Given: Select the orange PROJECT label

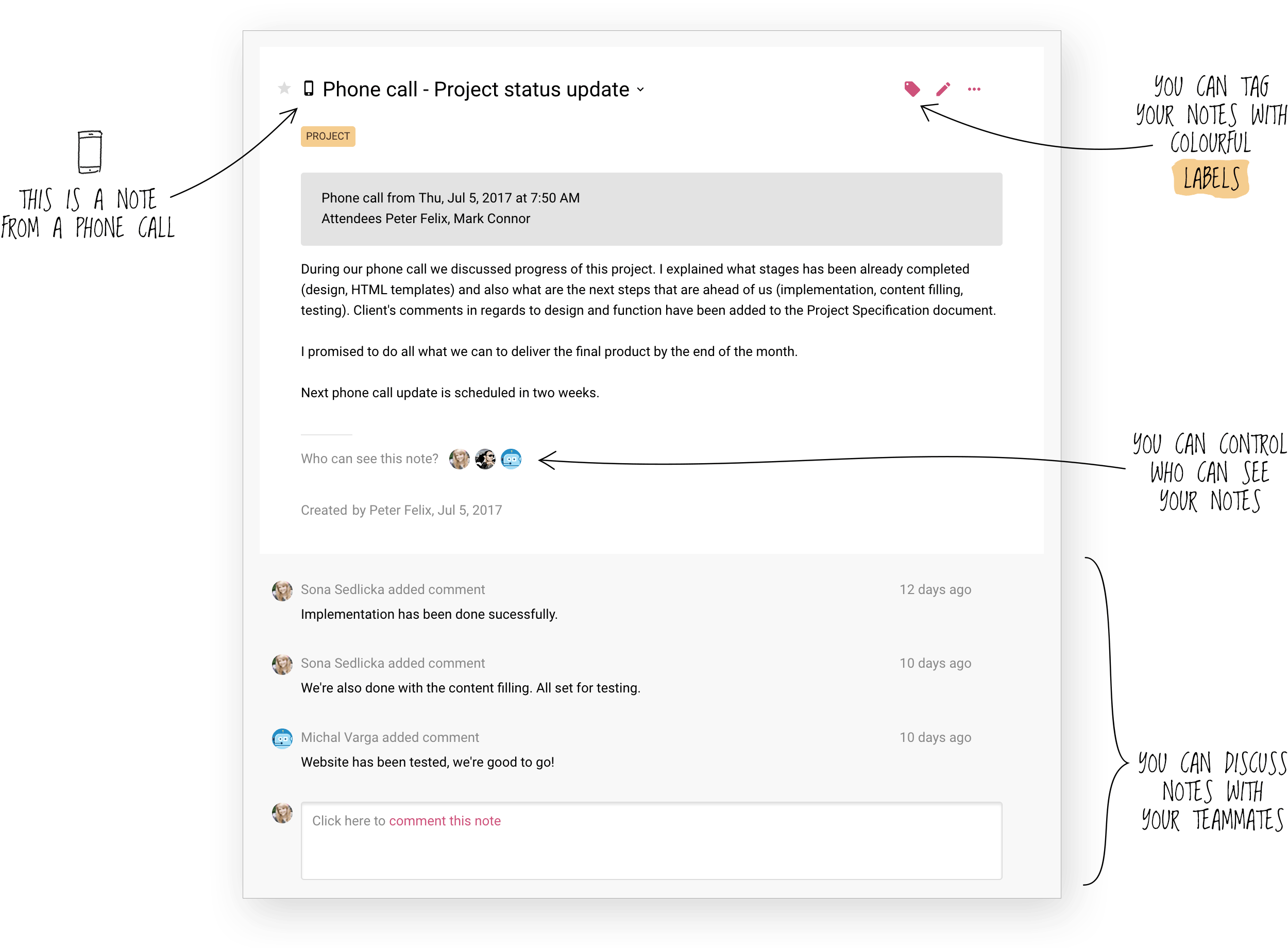Looking at the screenshot, I should 328,136.
